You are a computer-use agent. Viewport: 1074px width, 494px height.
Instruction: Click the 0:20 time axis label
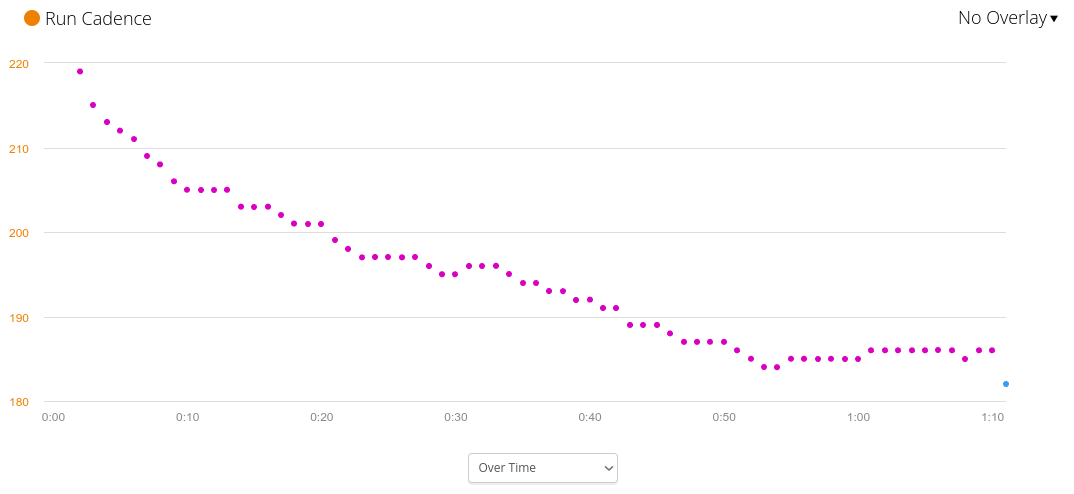point(321,417)
